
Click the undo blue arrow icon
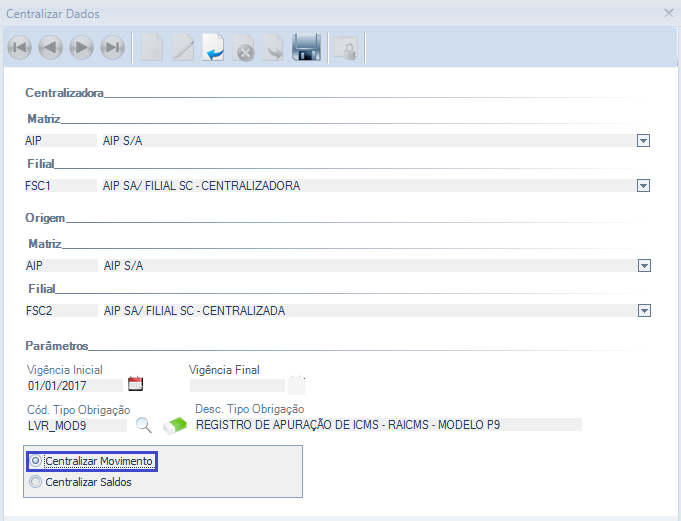(213, 47)
